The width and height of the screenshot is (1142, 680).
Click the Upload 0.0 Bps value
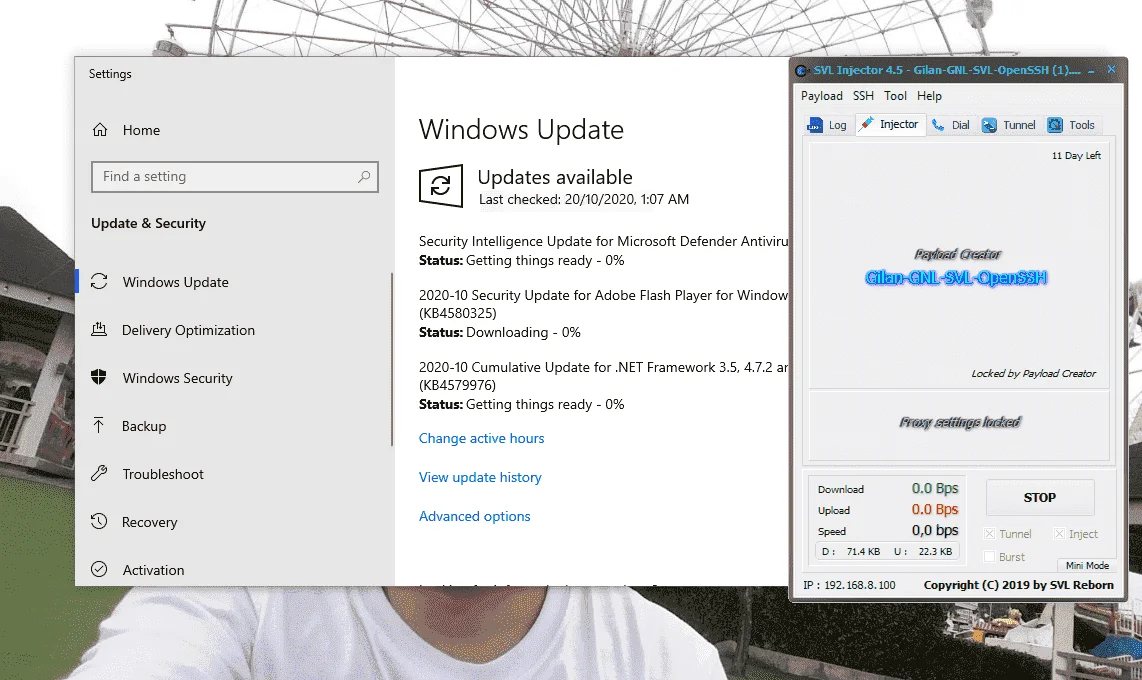click(x=934, y=509)
